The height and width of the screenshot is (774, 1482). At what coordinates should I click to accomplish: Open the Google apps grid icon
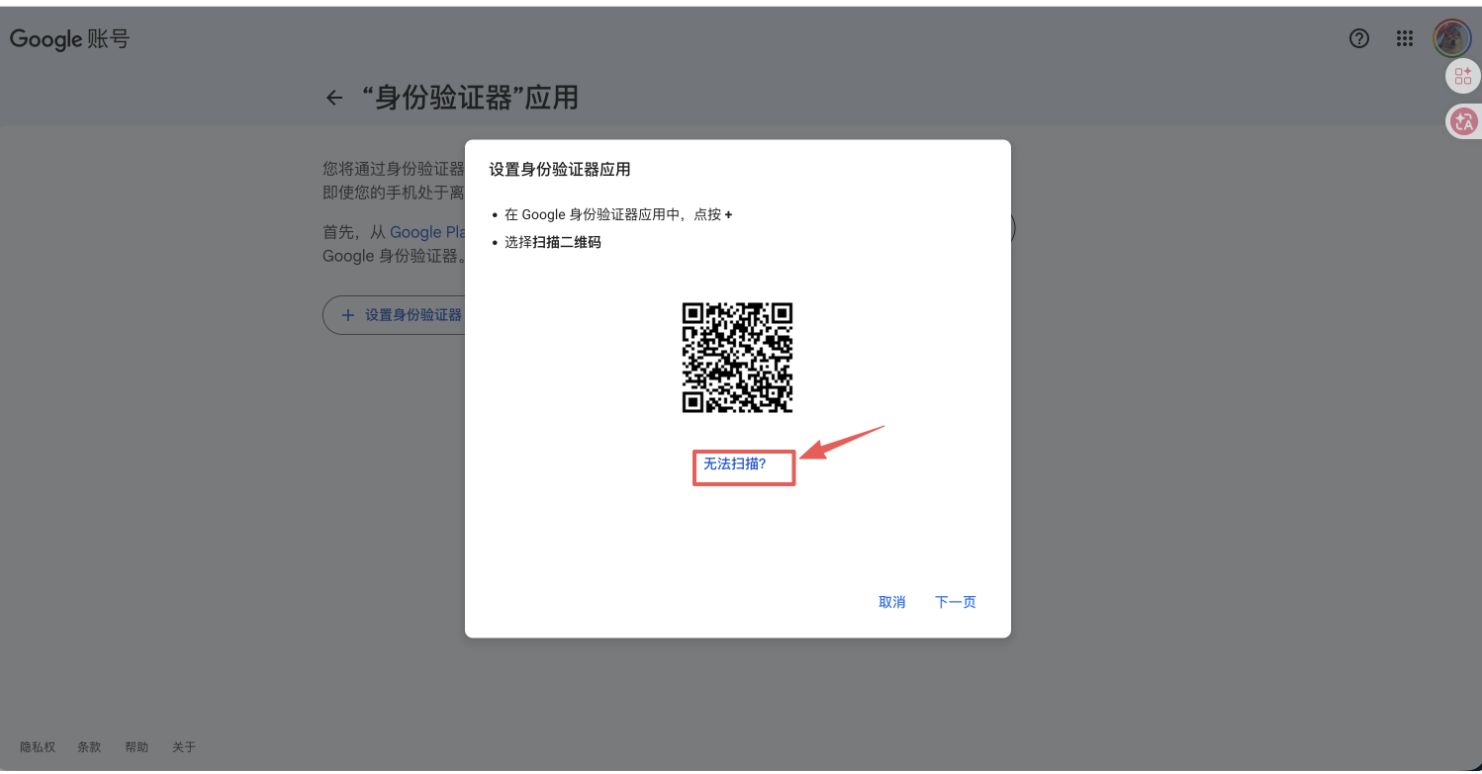(1405, 39)
